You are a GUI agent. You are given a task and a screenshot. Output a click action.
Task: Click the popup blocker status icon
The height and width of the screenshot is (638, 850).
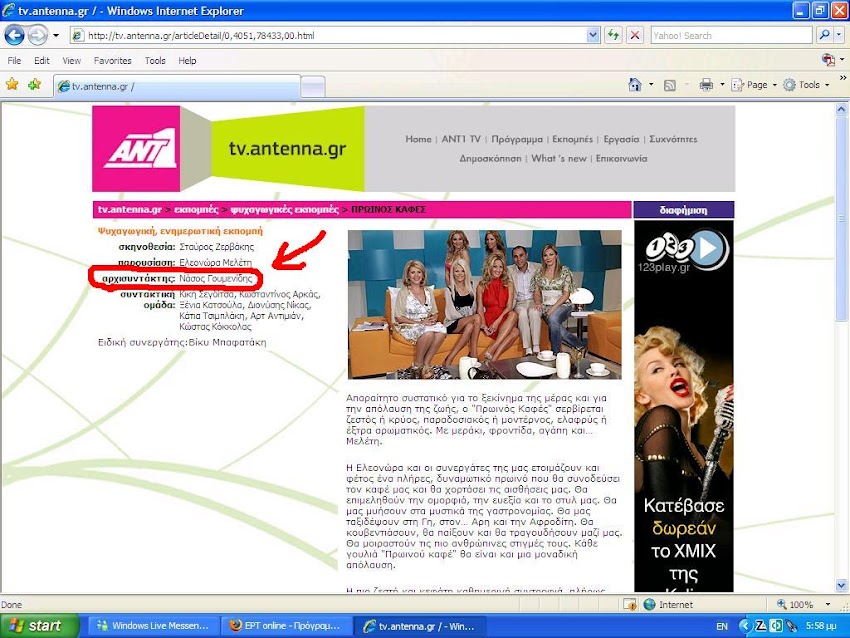coord(629,604)
